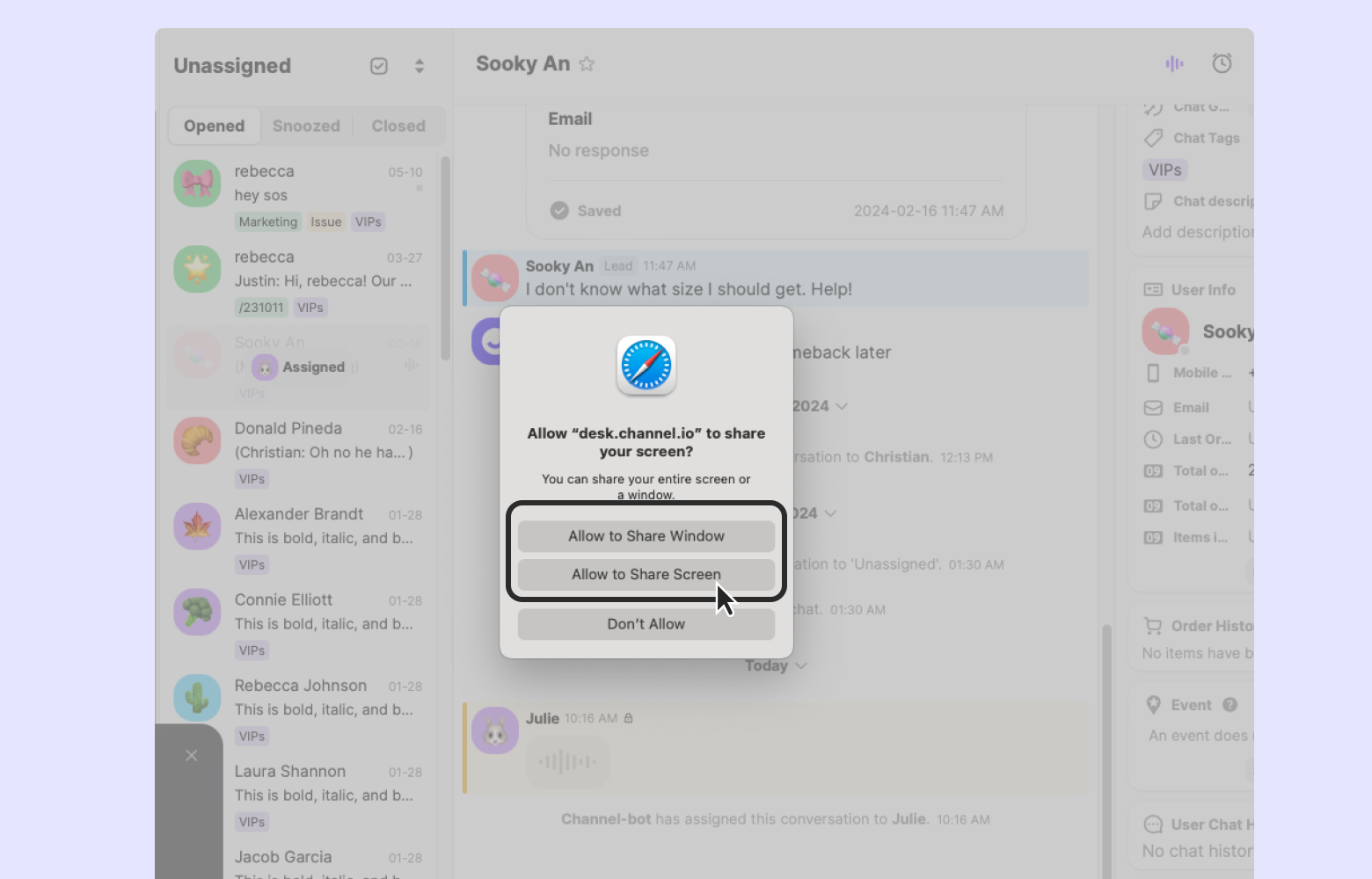This screenshot has height=879, width=1372.
Task: Click the Issue tag on rebecca's chat
Action: [x=326, y=222]
